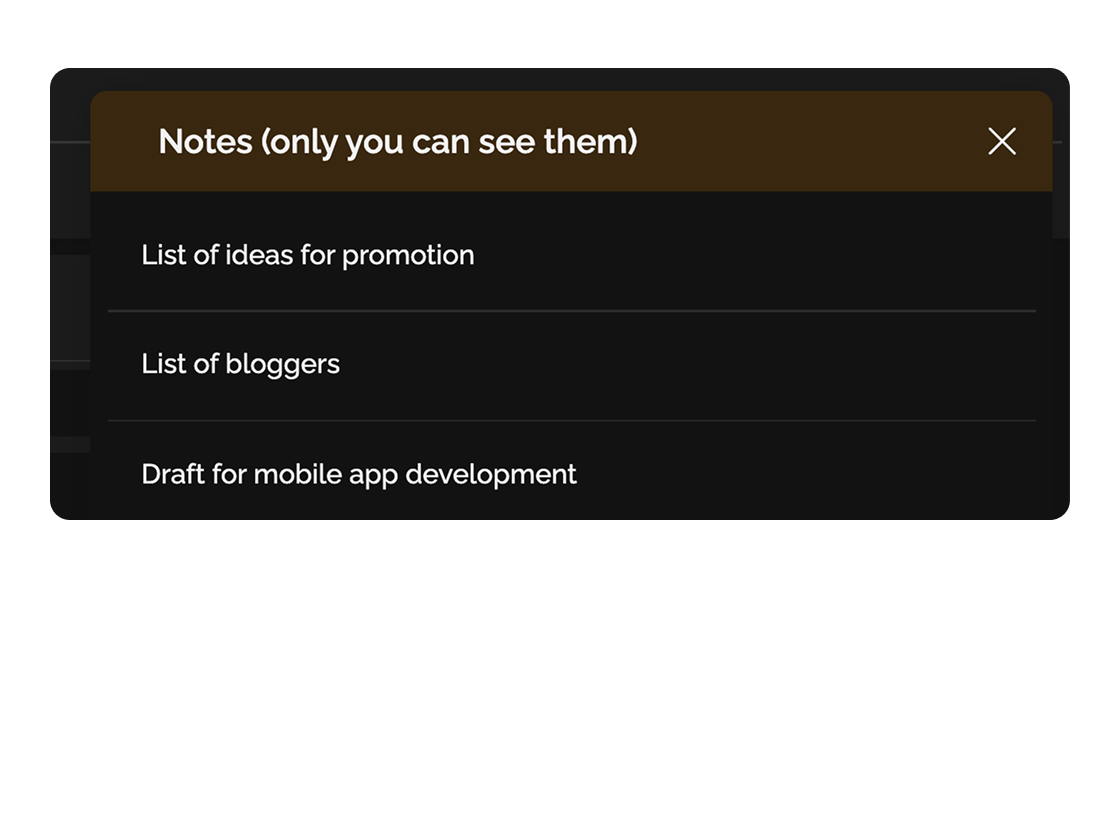Click the word Notes in the header
The image size is (1118, 838).
pos(200,141)
